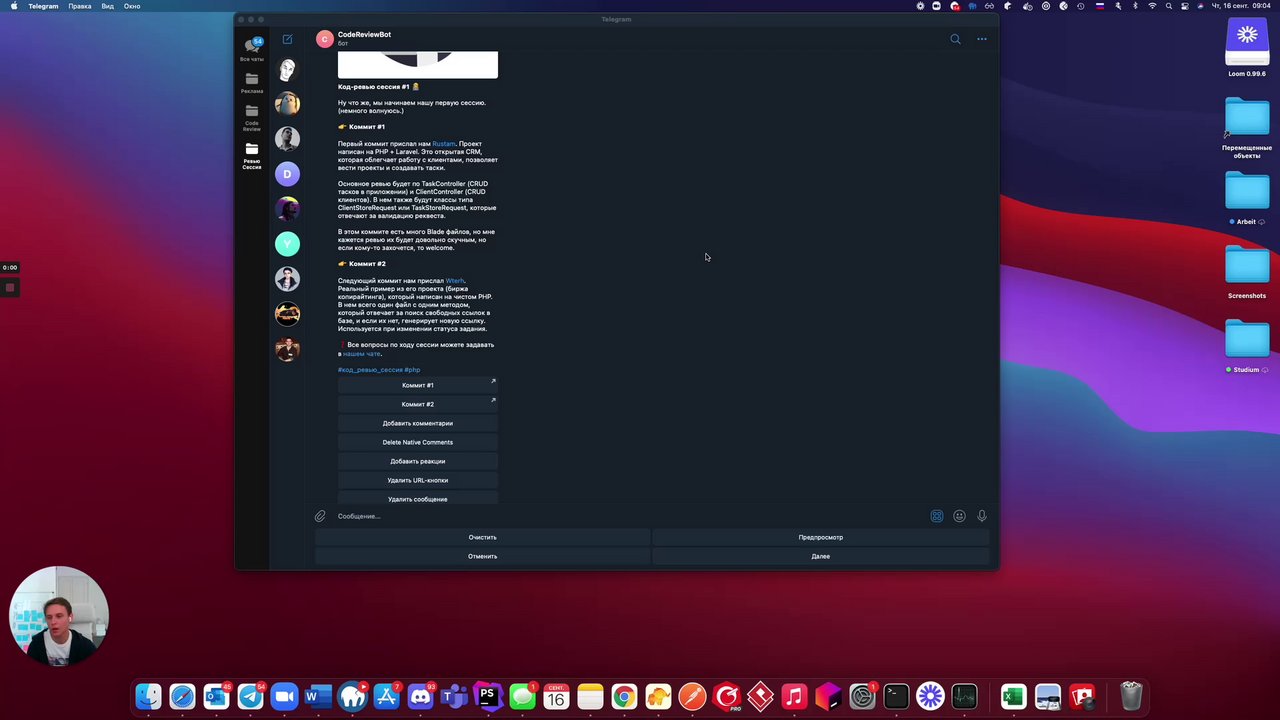
Task: Open the three-dot chat options menu
Action: 982,39
